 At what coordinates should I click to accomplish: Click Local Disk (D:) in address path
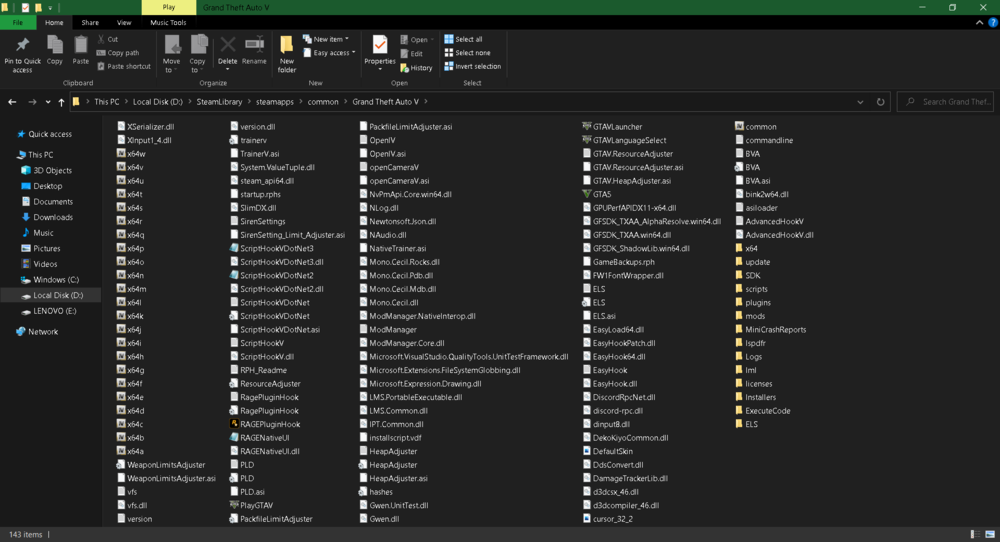click(158, 102)
